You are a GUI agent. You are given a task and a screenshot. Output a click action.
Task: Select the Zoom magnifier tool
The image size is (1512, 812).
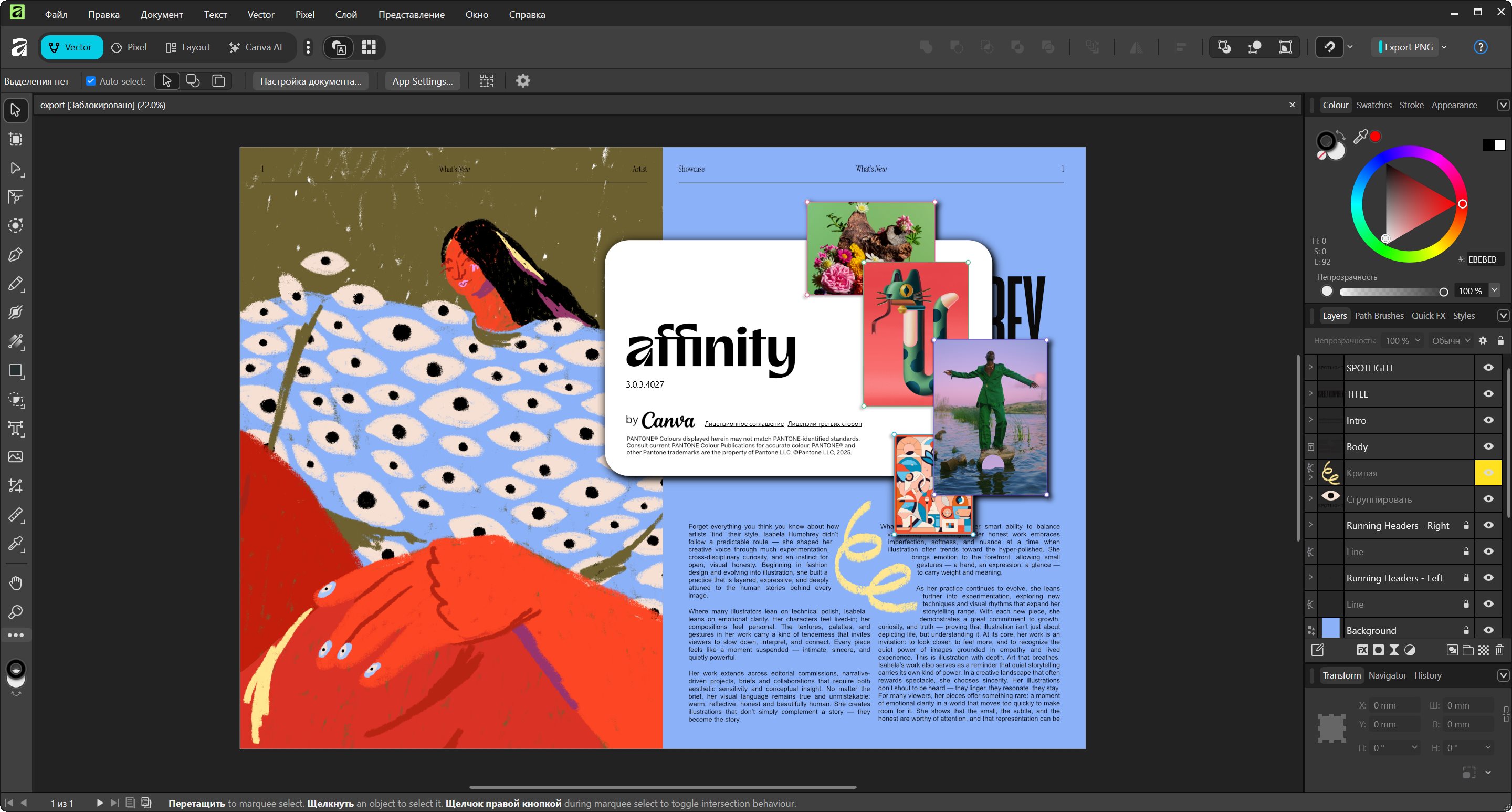(16, 612)
